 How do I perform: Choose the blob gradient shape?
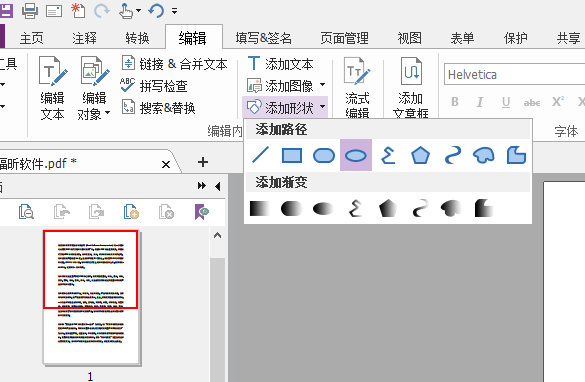[451, 209]
